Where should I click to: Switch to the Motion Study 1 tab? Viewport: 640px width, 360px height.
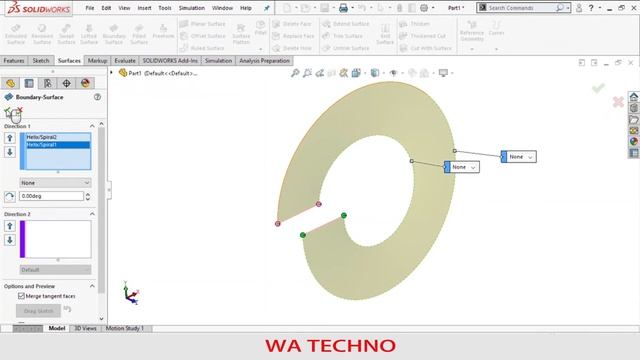click(124, 328)
